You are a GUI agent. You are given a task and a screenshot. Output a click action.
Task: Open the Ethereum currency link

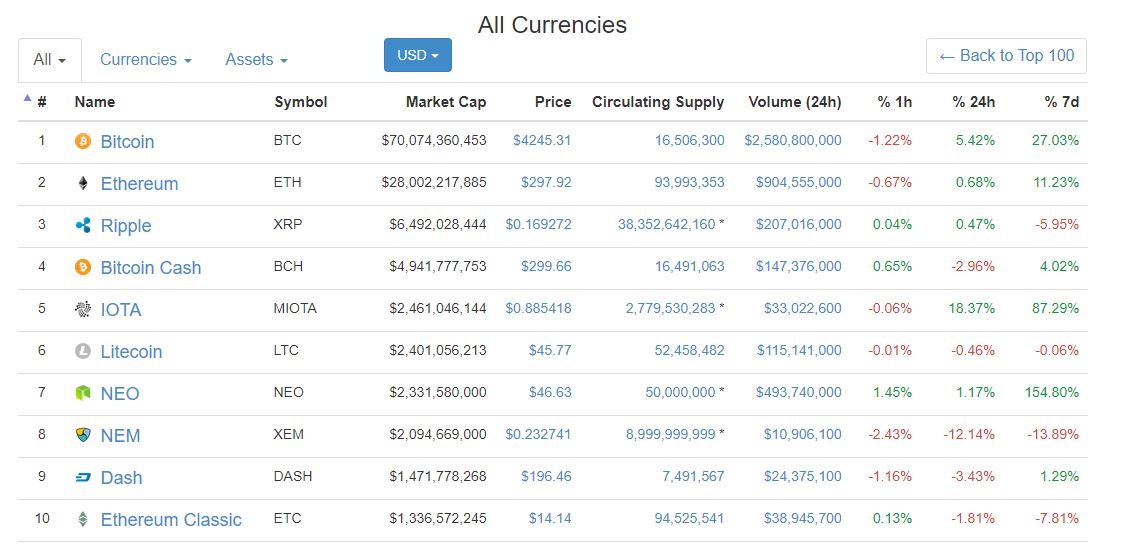[139, 184]
